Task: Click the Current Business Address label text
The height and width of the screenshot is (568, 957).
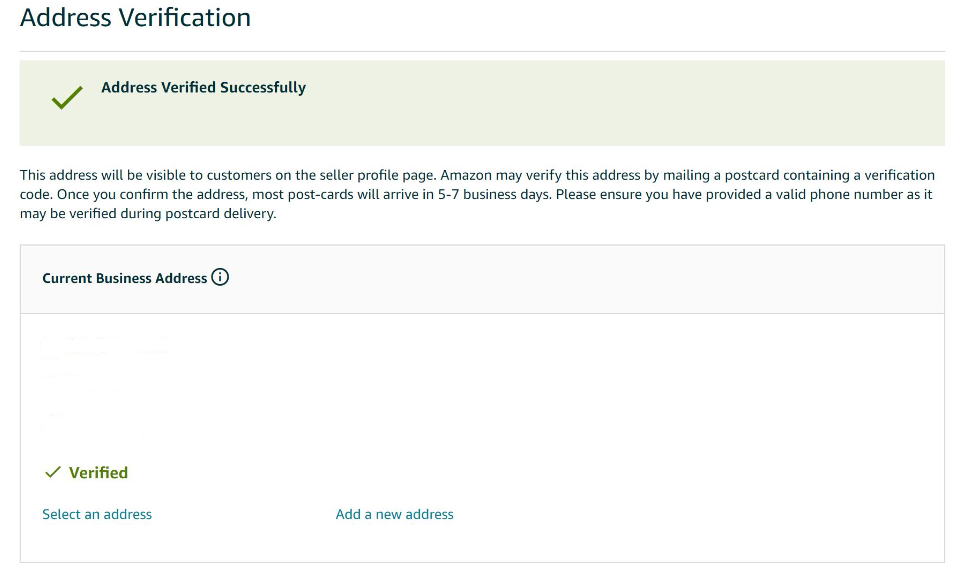Action: point(125,278)
